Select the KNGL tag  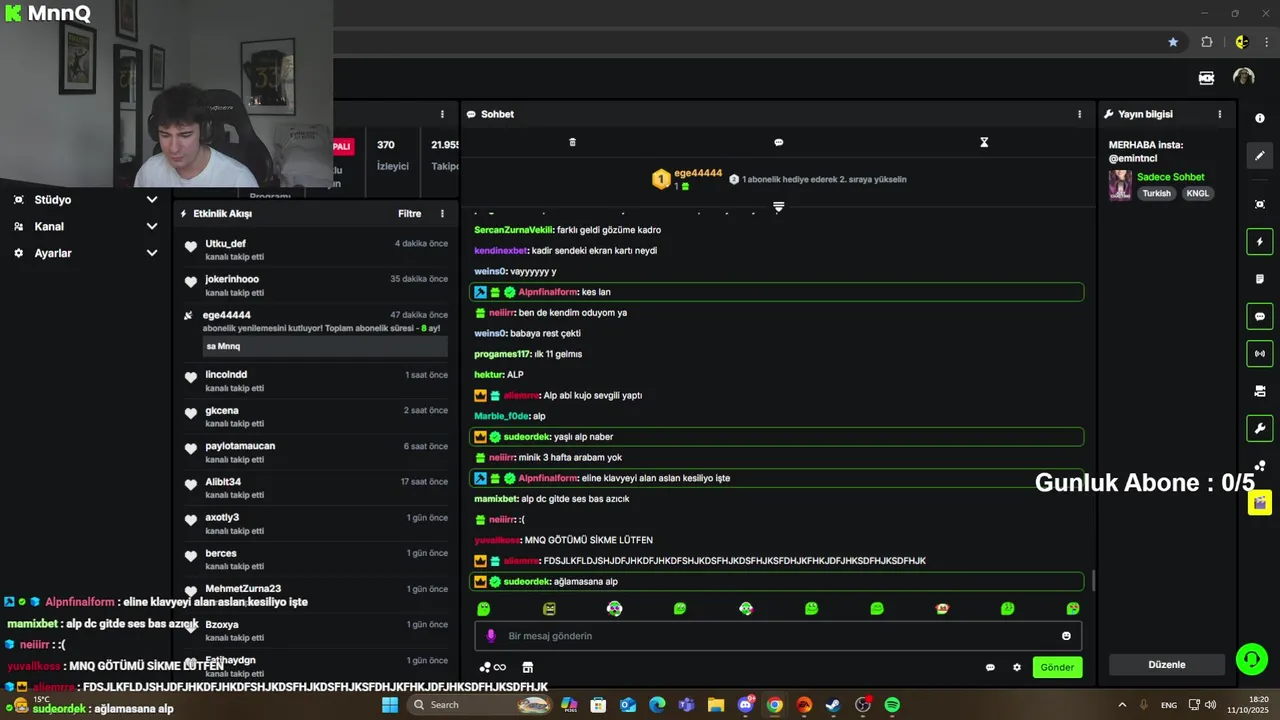point(1197,194)
